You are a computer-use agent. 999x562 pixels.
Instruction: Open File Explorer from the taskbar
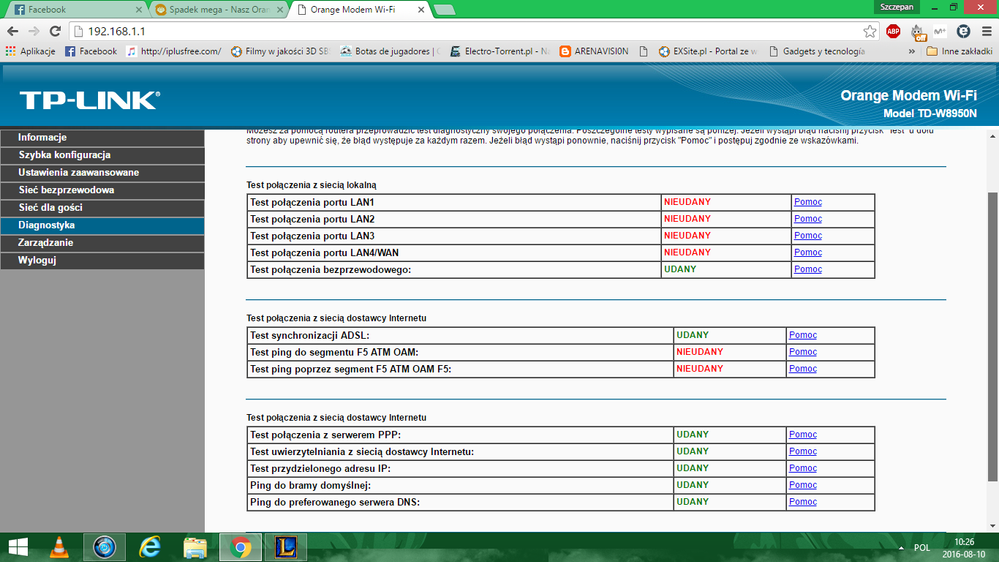[x=195, y=547]
